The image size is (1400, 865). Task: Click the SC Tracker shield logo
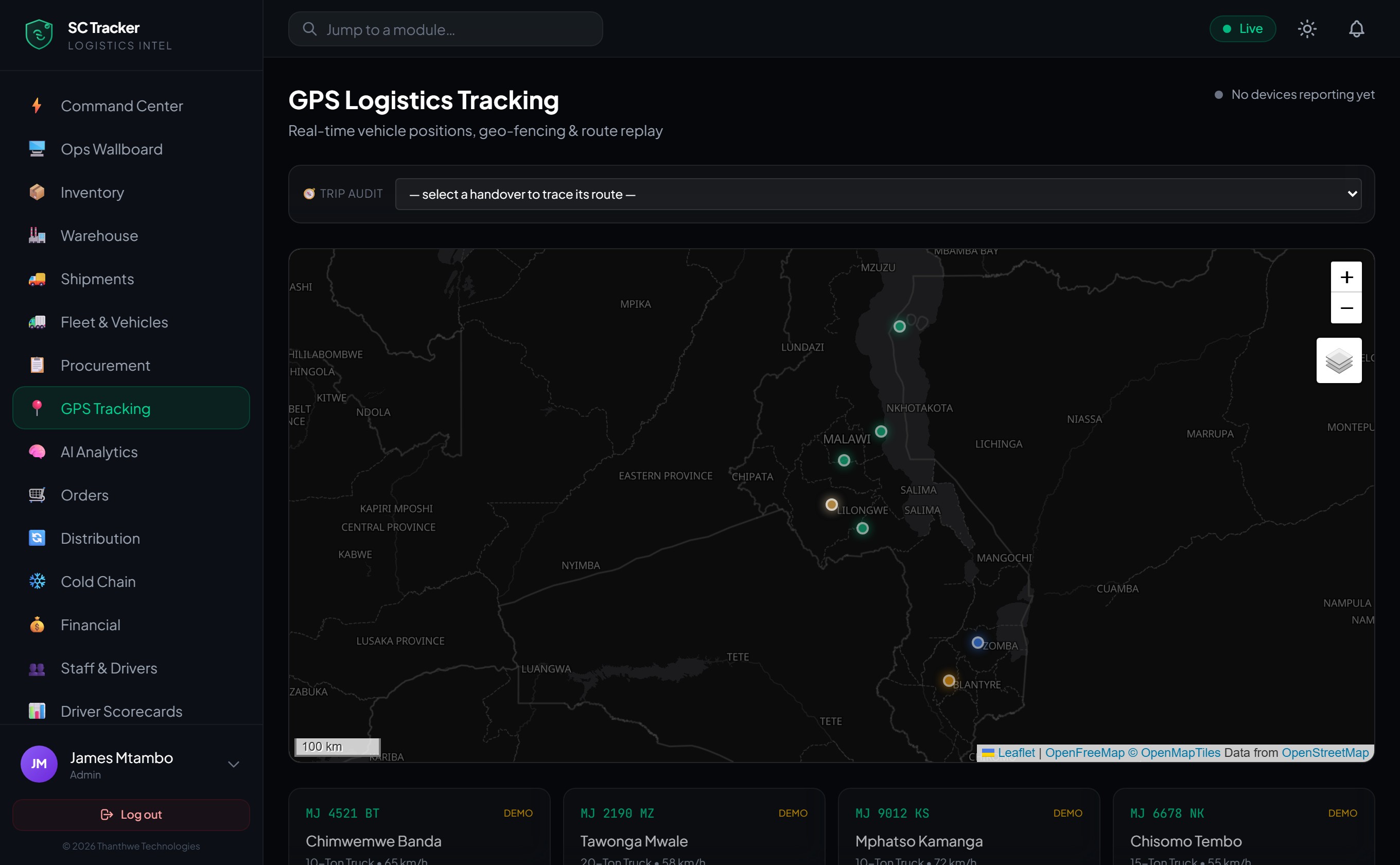pyautogui.click(x=39, y=34)
